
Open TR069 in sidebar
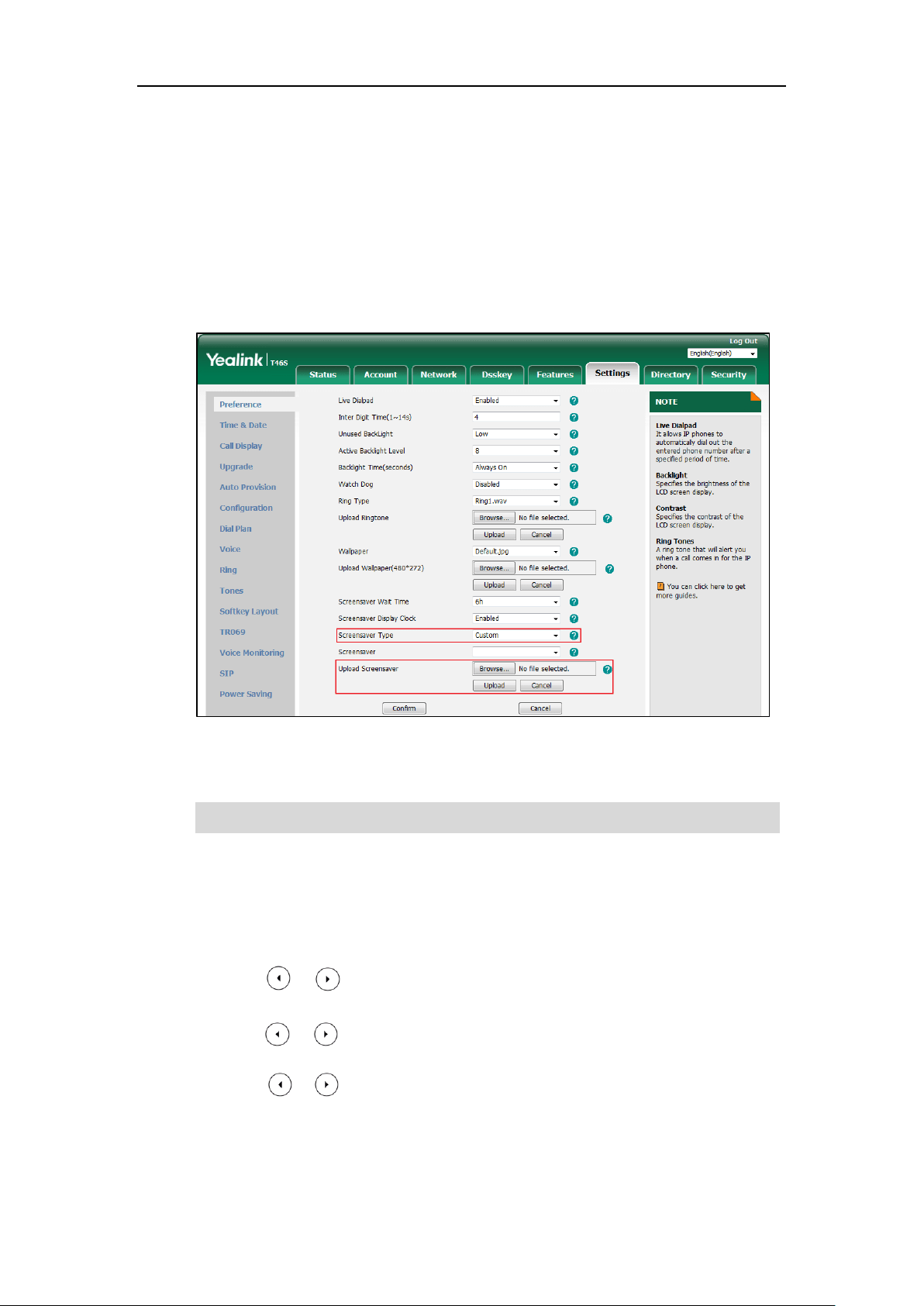pyautogui.click(x=232, y=632)
